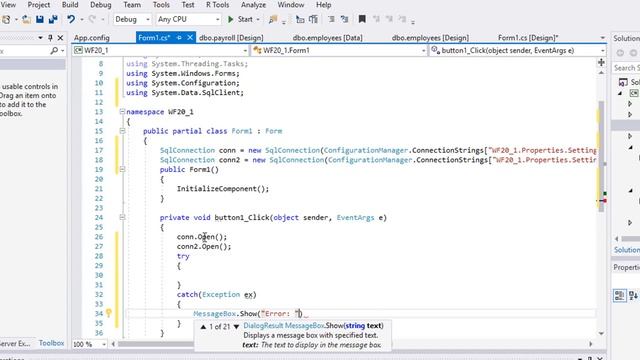Show next MessageBox.Show overload

236,327
